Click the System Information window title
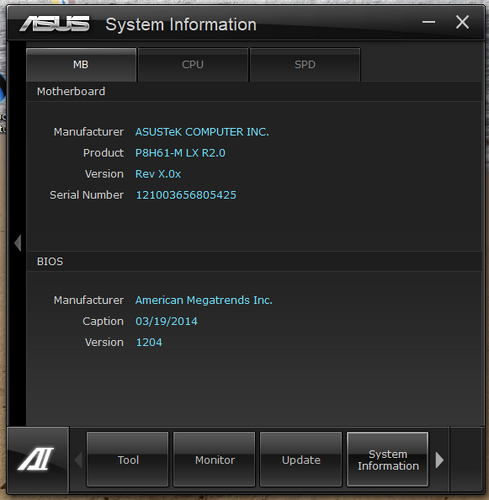The image size is (489, 500). point(181,25)
